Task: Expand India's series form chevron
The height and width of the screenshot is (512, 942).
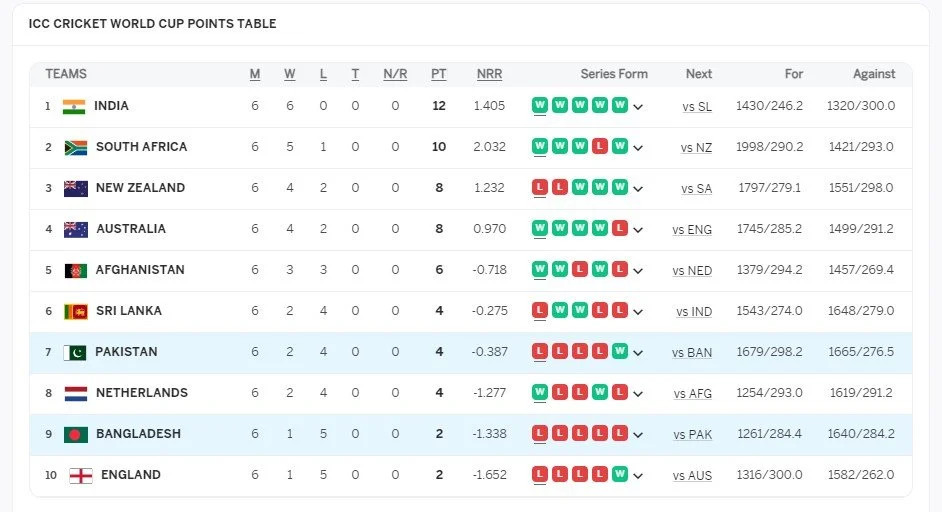Action: [638, 107]
